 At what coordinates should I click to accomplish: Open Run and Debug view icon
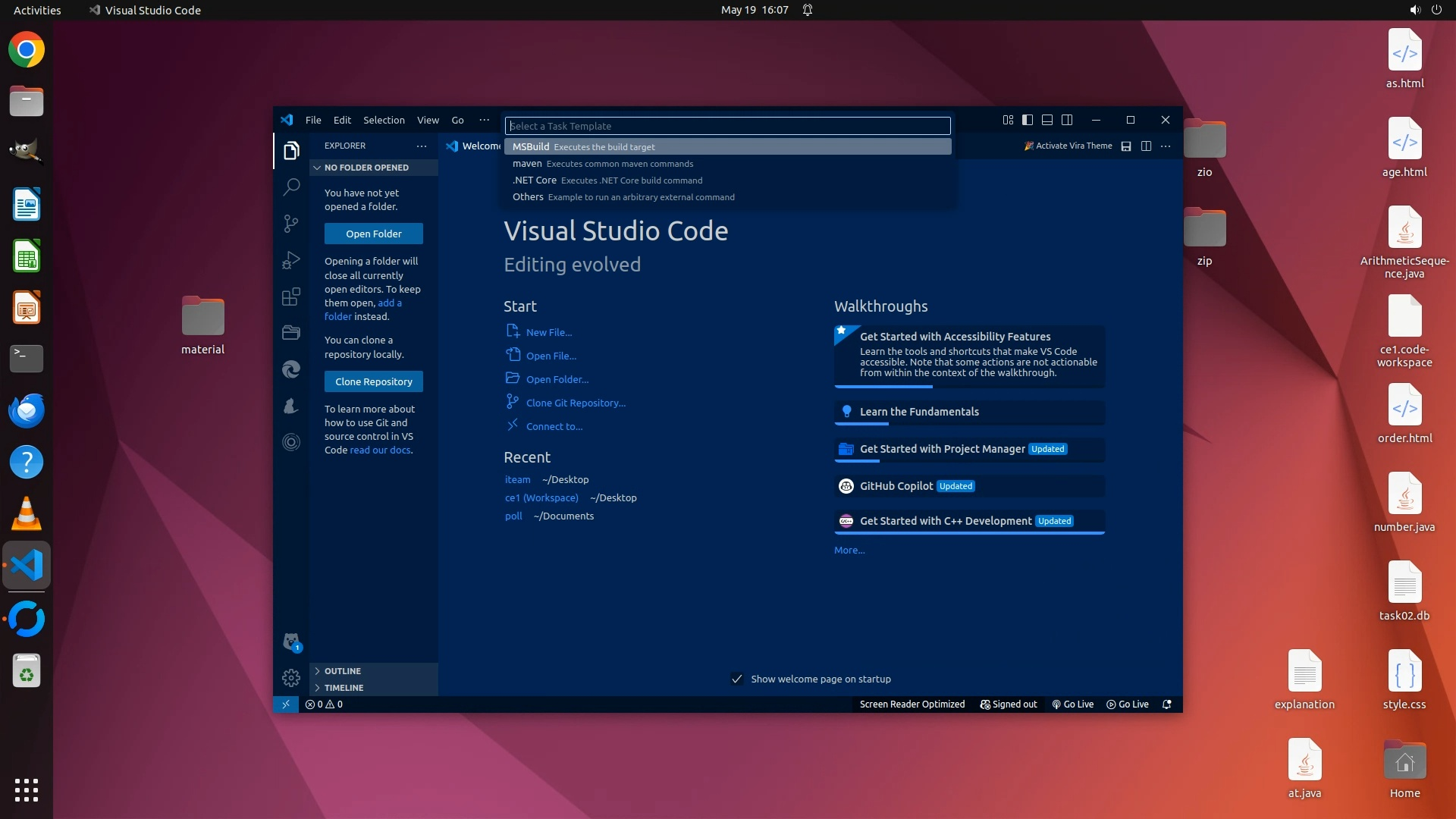click(x=291, y=260)
